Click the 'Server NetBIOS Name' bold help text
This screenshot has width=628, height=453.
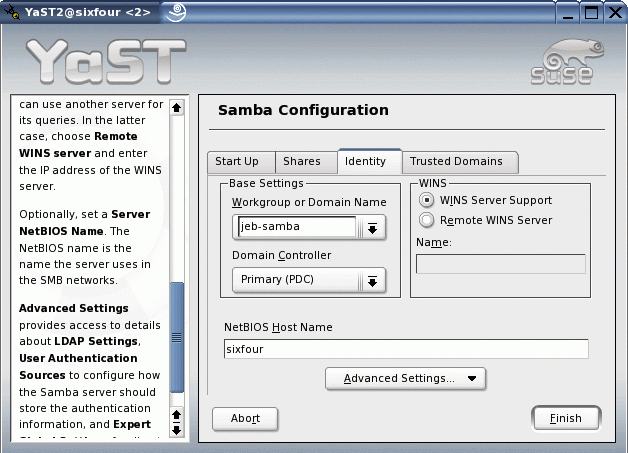[x=85, y=223]
